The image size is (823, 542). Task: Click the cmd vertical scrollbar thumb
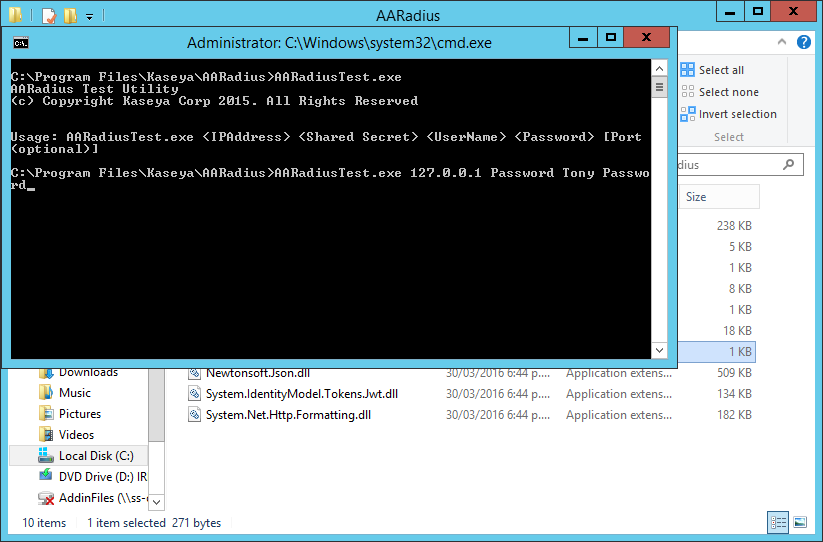coord(659,87)
